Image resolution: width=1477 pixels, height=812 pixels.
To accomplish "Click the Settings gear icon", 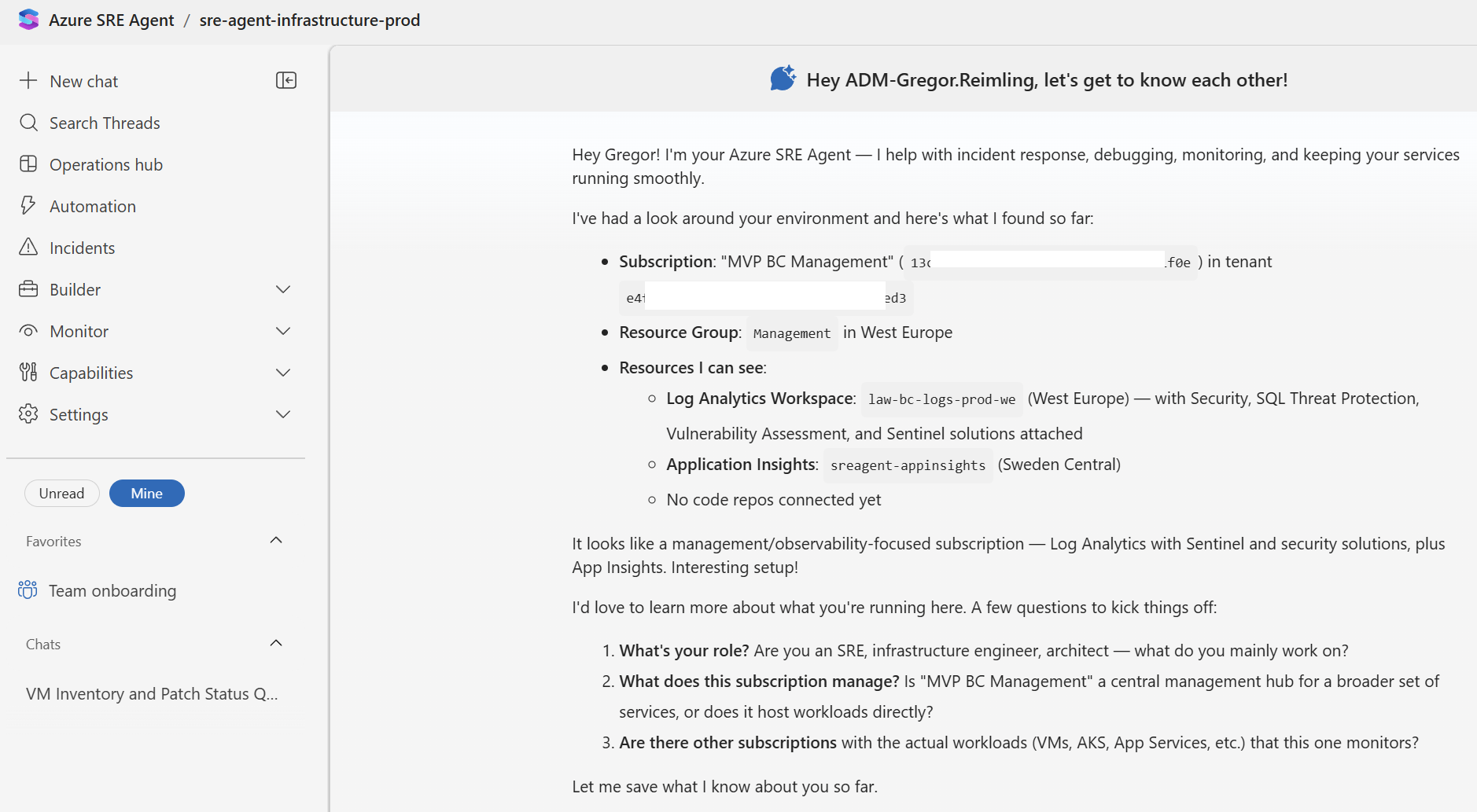I will point(28,413).
